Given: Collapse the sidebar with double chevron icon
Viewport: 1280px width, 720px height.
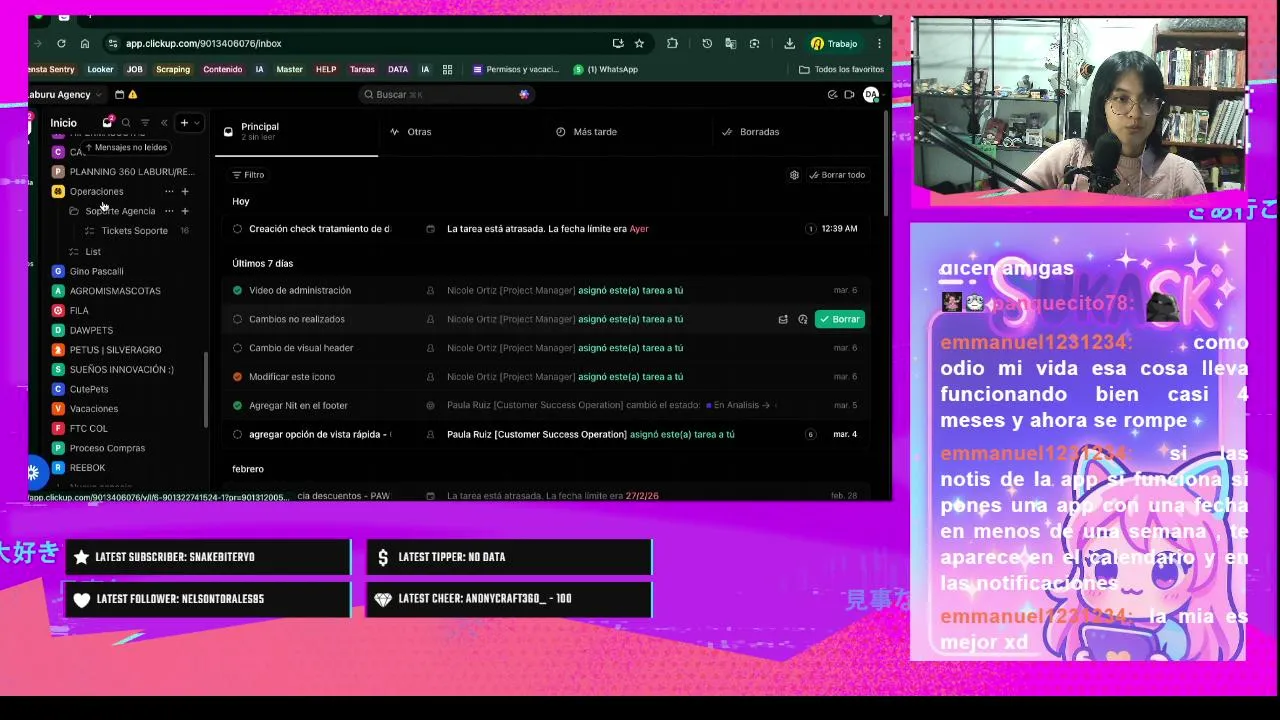Looking at the screenshot, I should (164, 123).
